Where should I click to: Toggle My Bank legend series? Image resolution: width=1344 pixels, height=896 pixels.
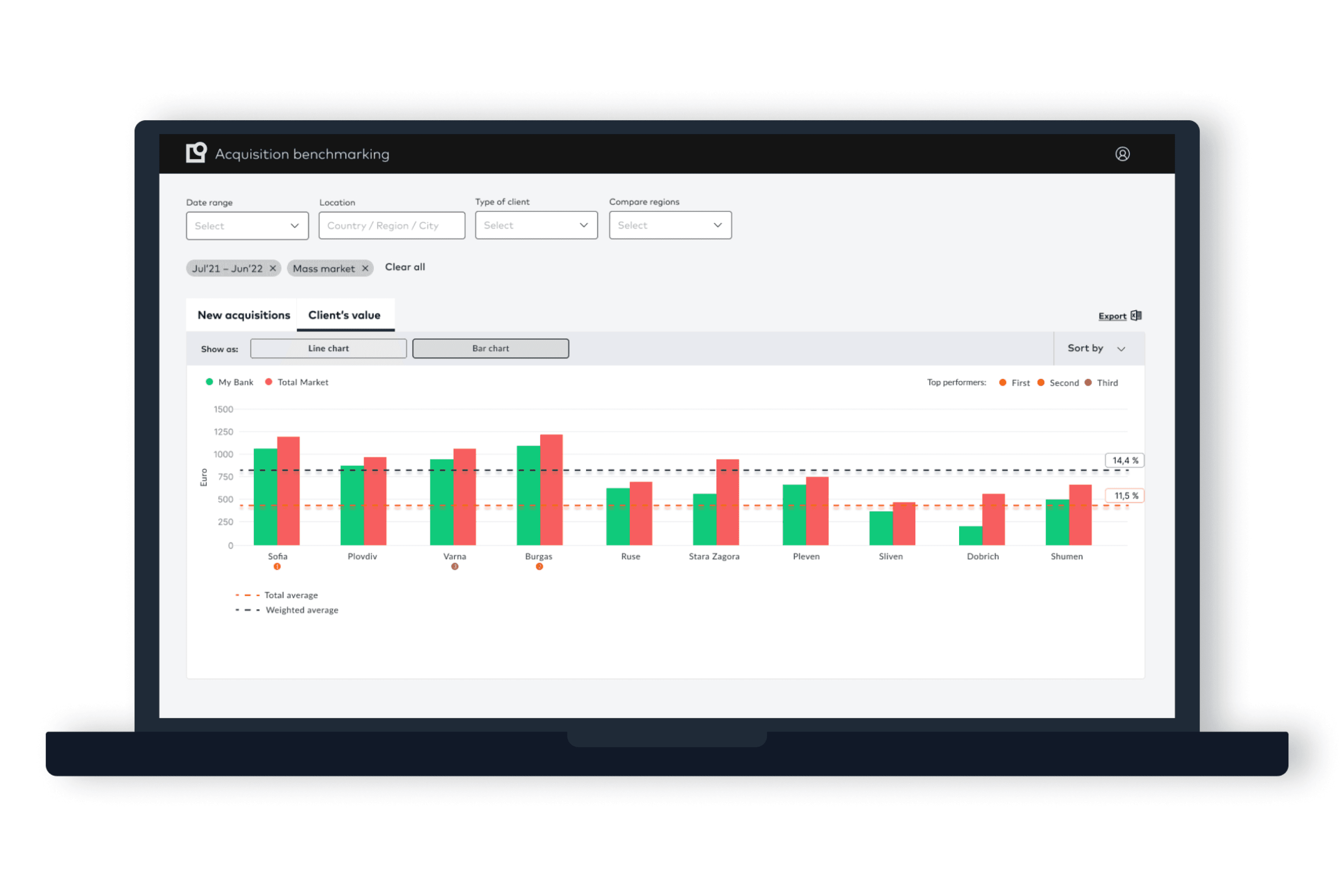[230, 382]
